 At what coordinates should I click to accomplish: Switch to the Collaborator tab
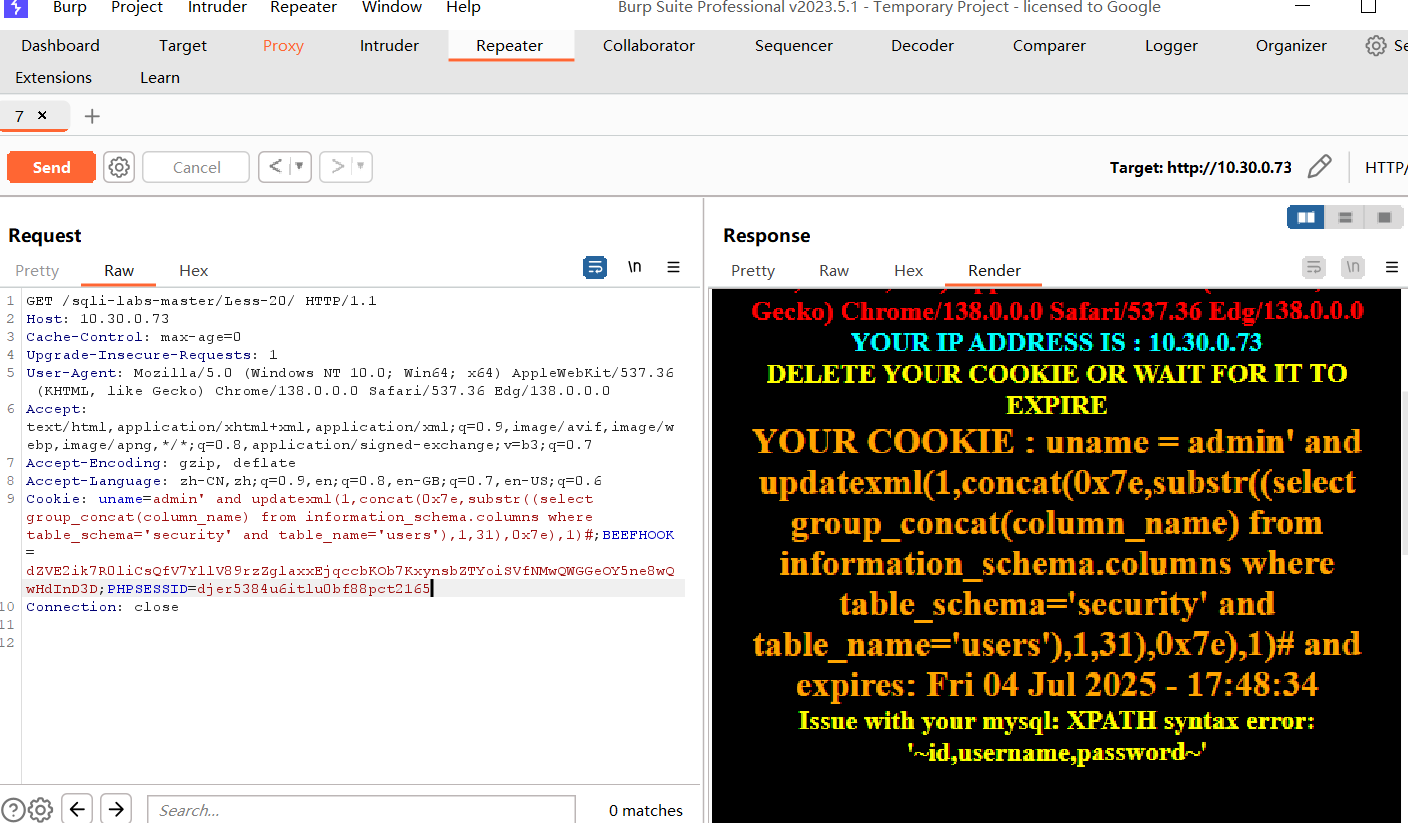[x=649, y=46]
